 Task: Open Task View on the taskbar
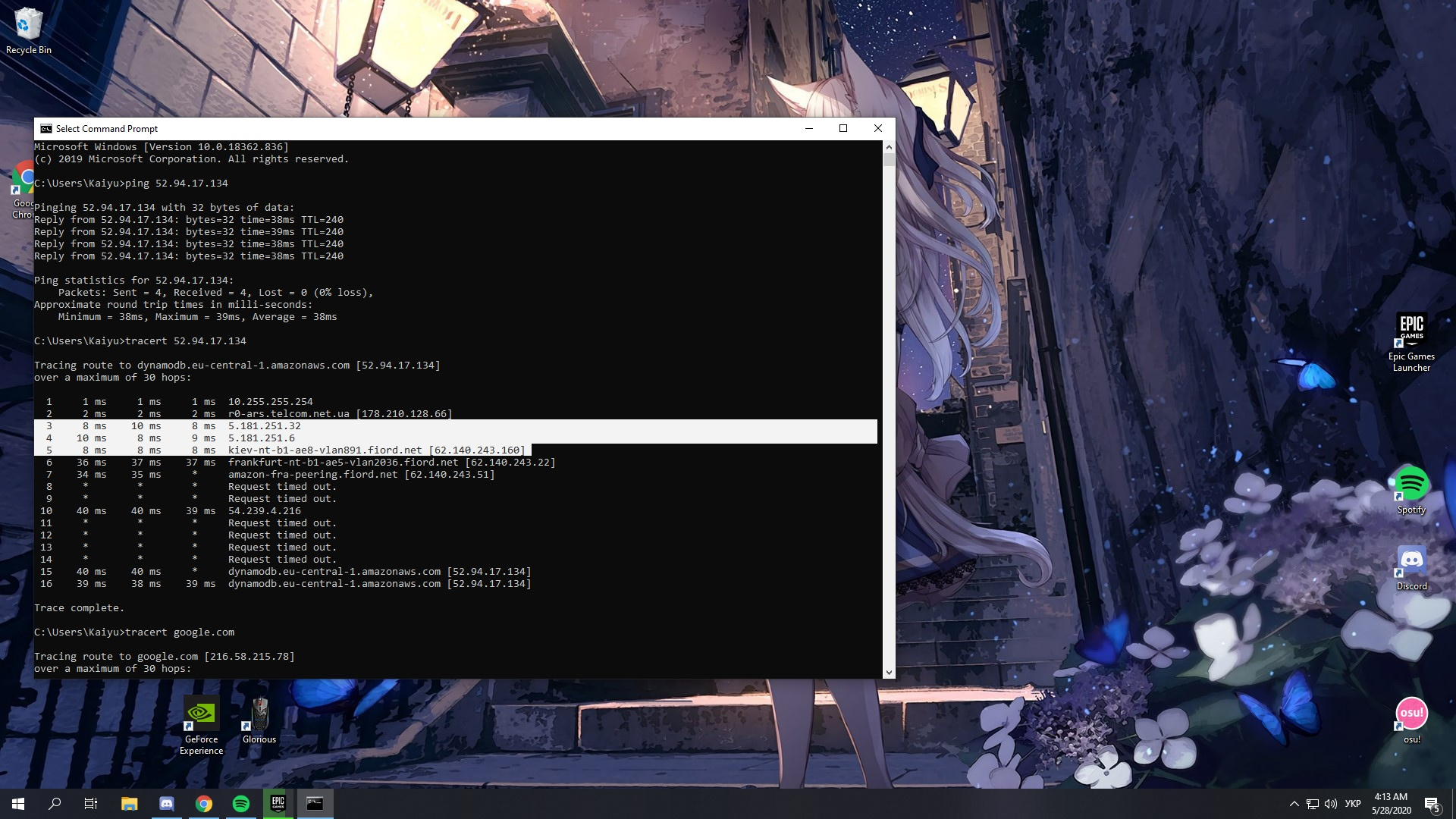pos(91,804)
